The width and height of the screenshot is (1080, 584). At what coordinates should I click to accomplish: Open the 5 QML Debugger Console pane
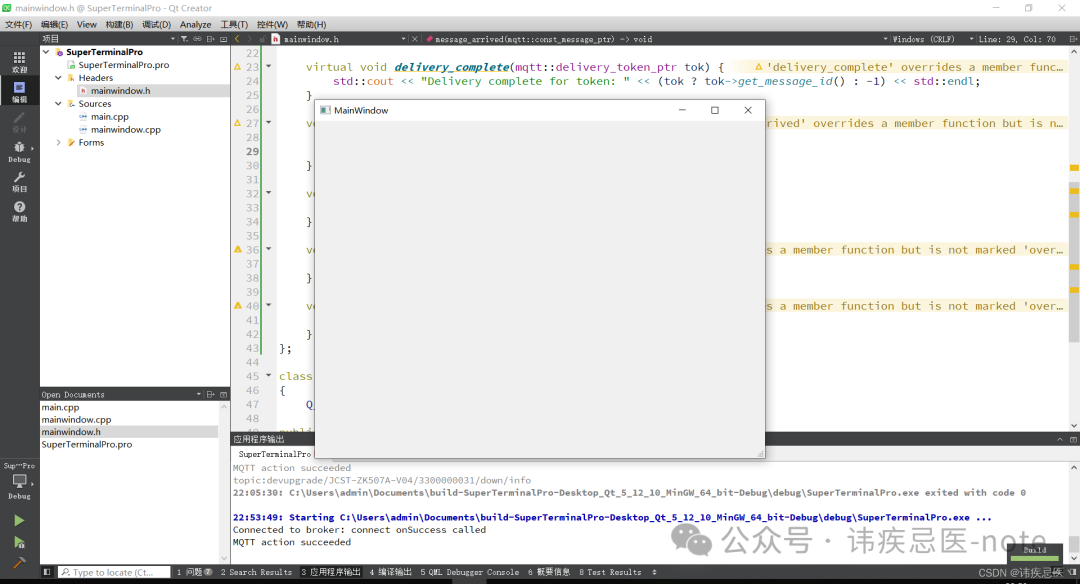(470, 572)
